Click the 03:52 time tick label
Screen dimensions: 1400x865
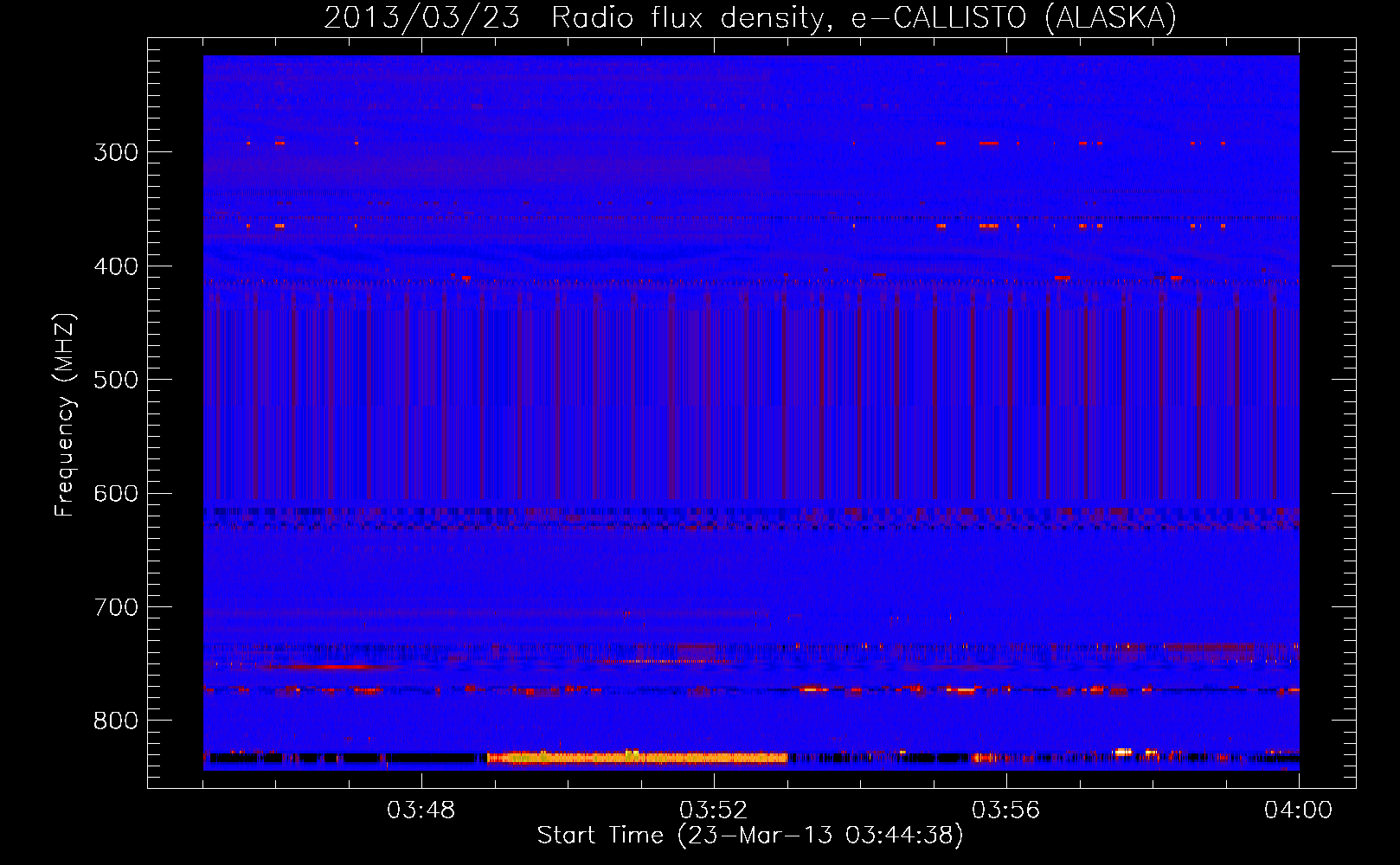tap(714, 811)
